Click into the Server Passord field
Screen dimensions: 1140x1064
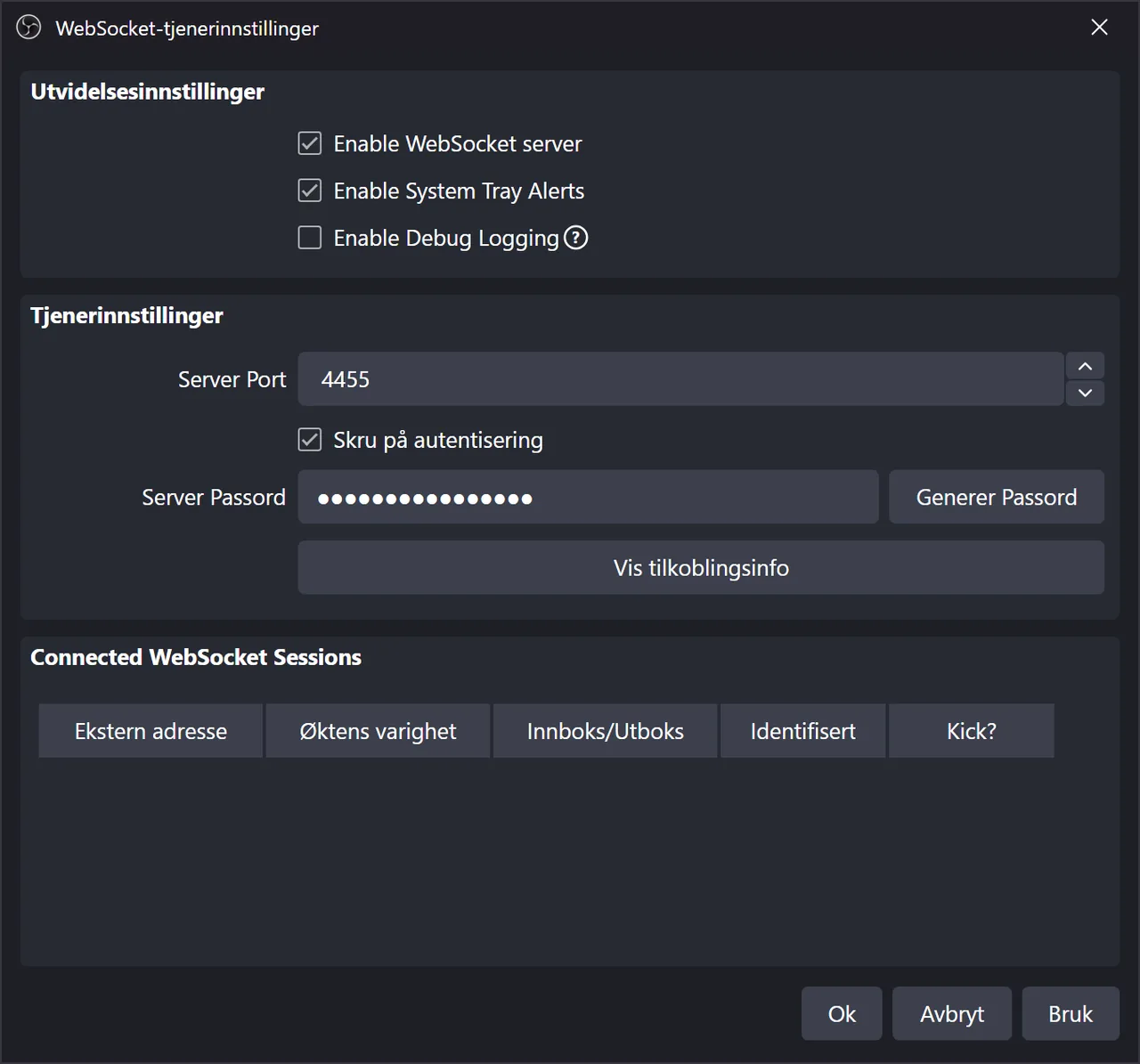(x=588, y=497)
